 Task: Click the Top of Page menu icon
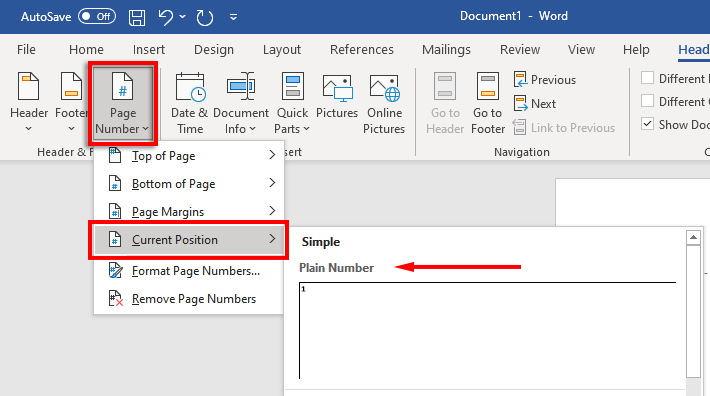(115, 155)
